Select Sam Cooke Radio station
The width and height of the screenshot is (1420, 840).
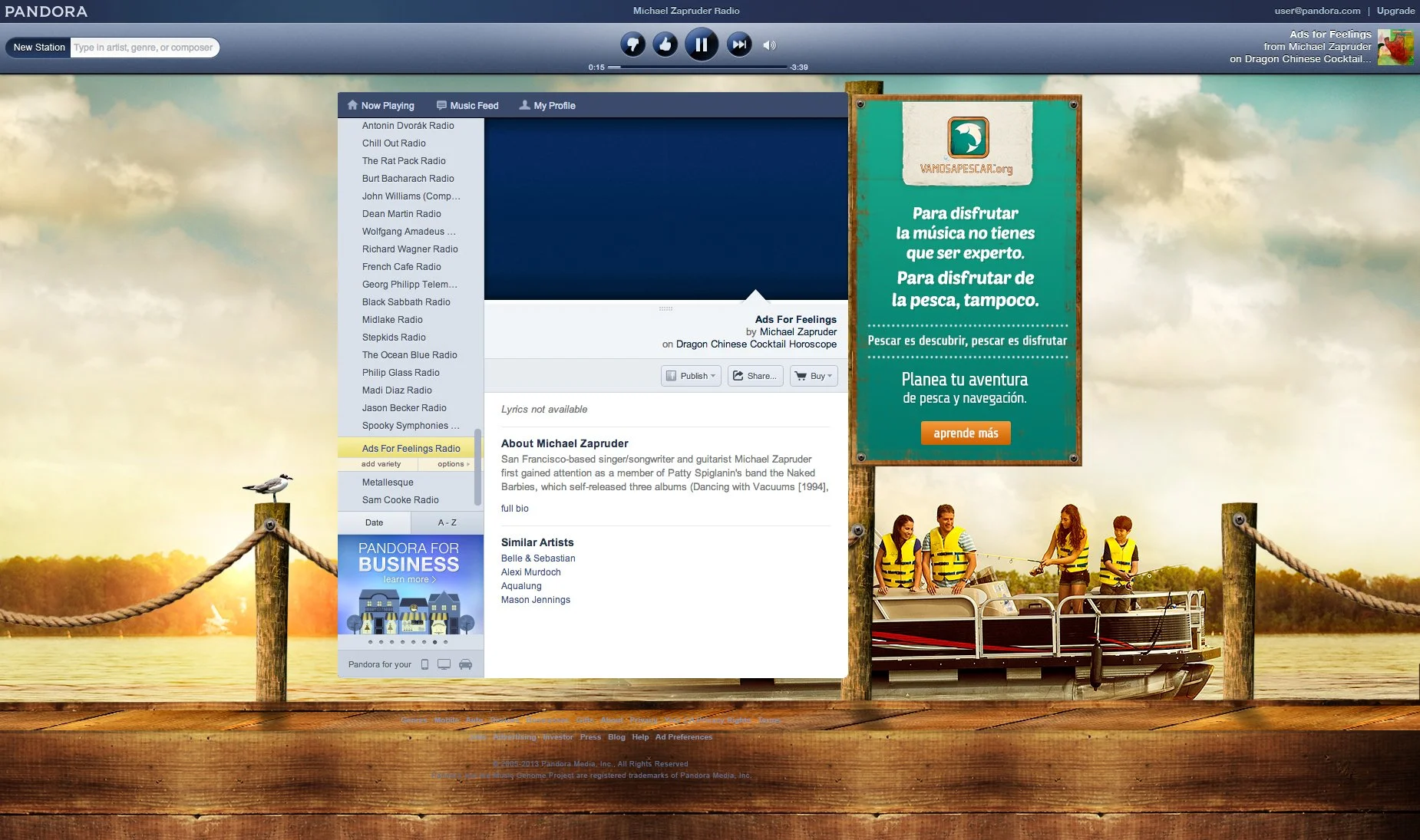point(400,500)
